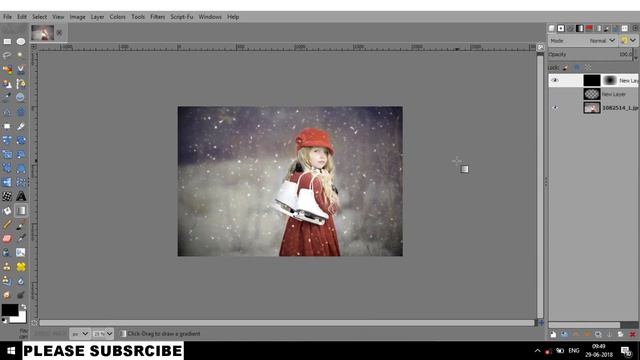This screenshot has height=360, width=640.
Task: Reset colors to default black and white
Action: pyautogui.click(x=4, y=321)
